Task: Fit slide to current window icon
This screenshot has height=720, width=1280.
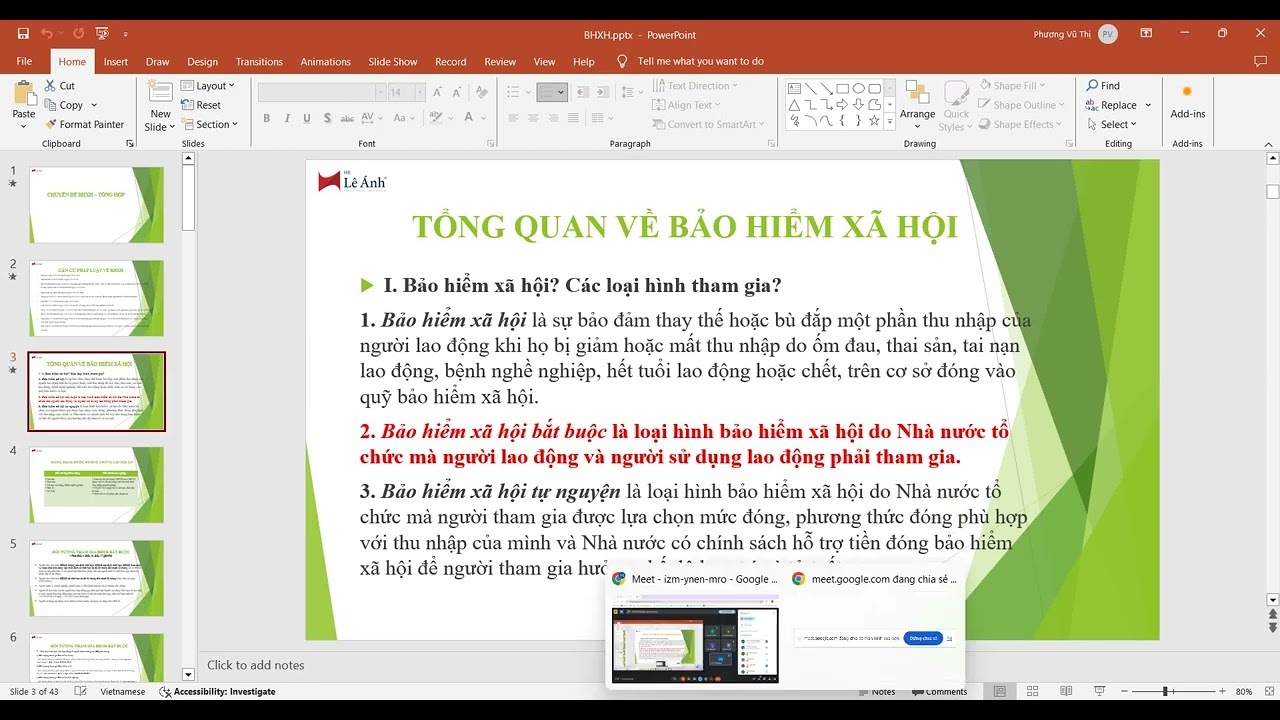Action: tap(1267, 691)
